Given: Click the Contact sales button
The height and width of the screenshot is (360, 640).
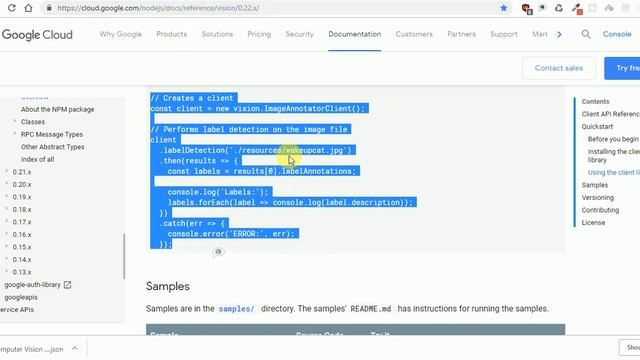Looking at the screenshot, I should (559, 68).
